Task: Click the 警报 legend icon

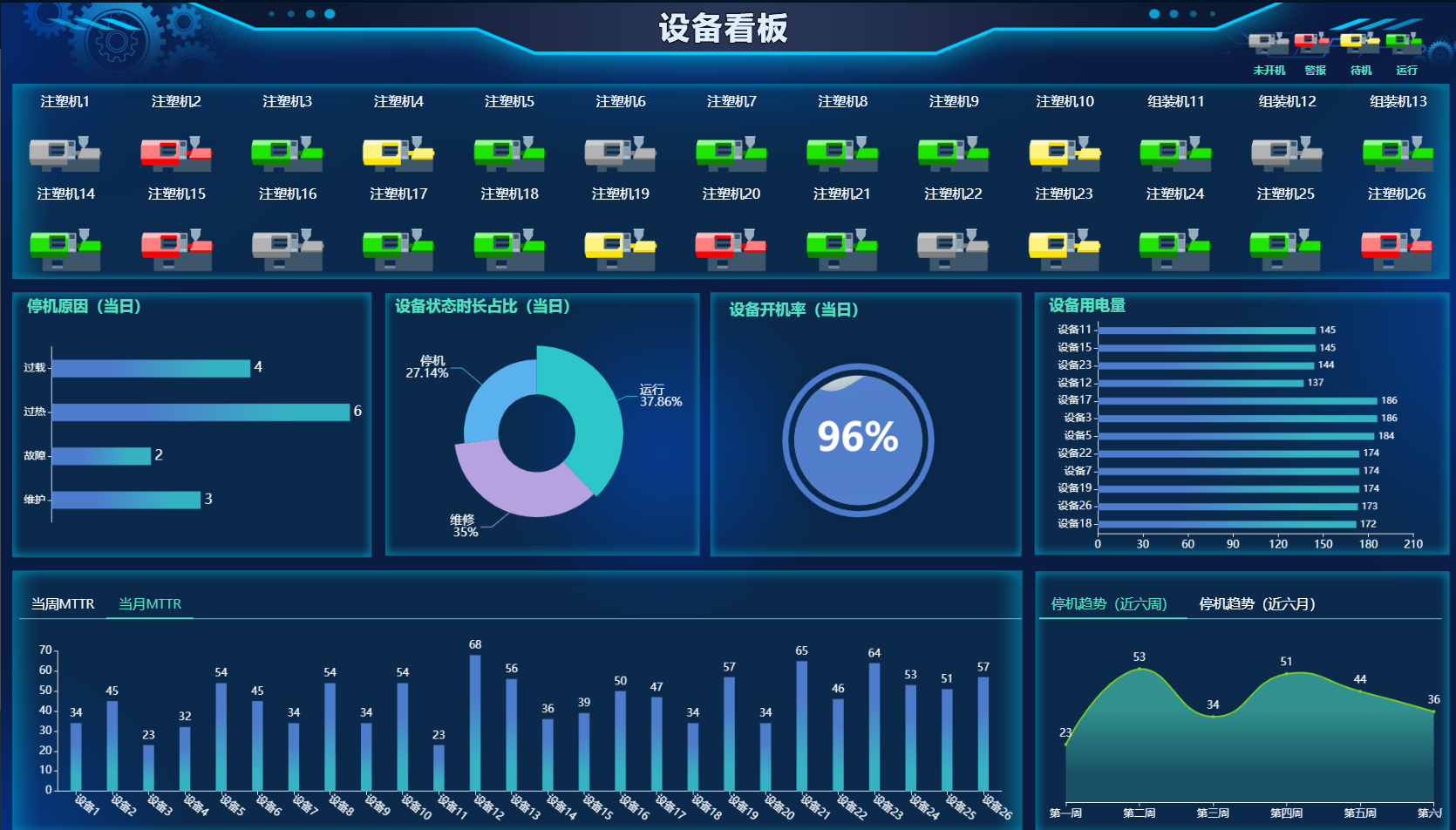Action: (1312, 44)
